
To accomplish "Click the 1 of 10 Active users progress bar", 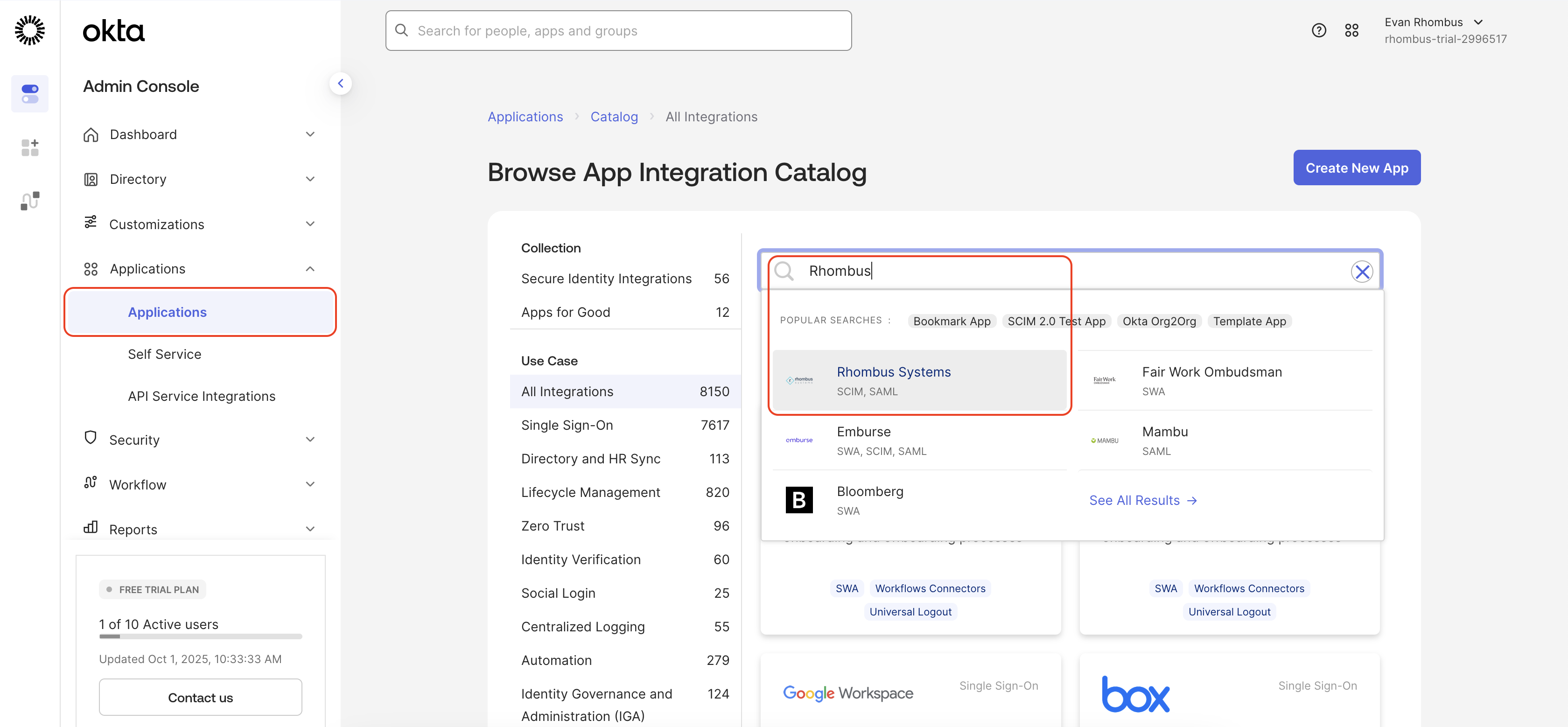I will 200,637.
